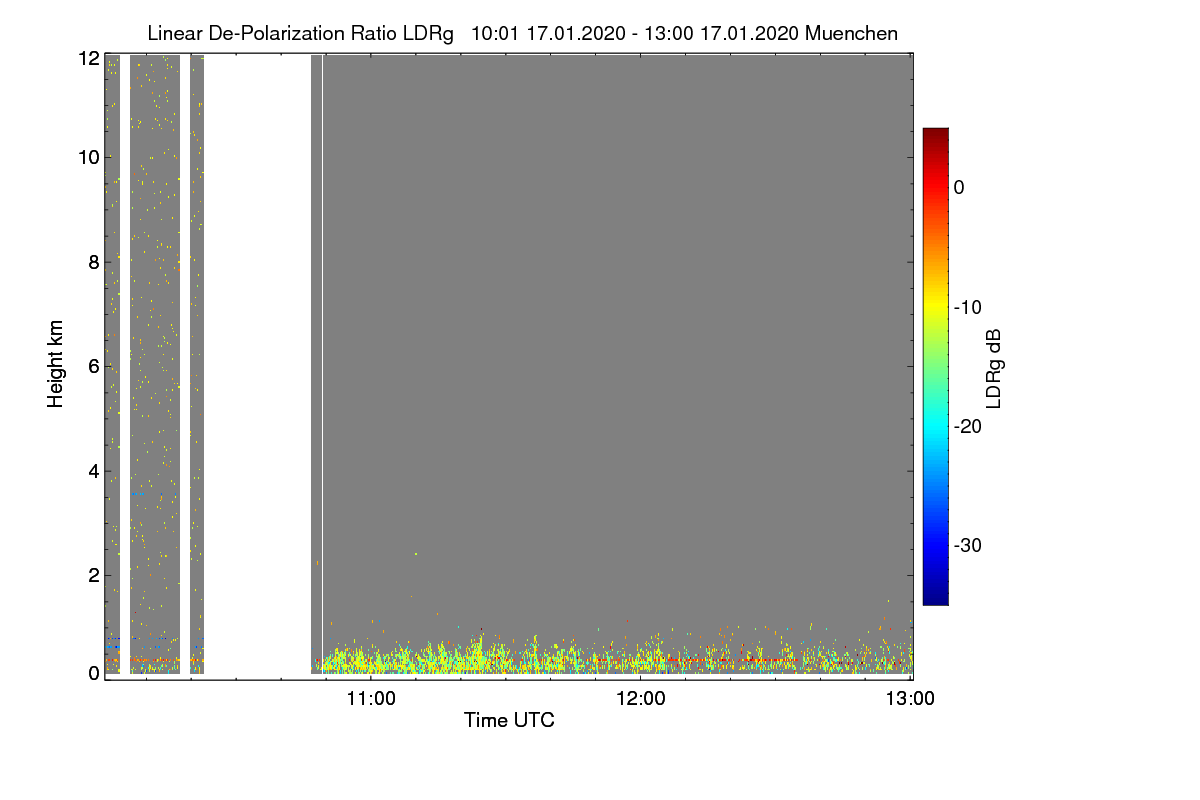Screen dimensions: 1200x800
Task: Click the 'Height km' axis label
Action: pyautogui.click(x=56, y=364)
